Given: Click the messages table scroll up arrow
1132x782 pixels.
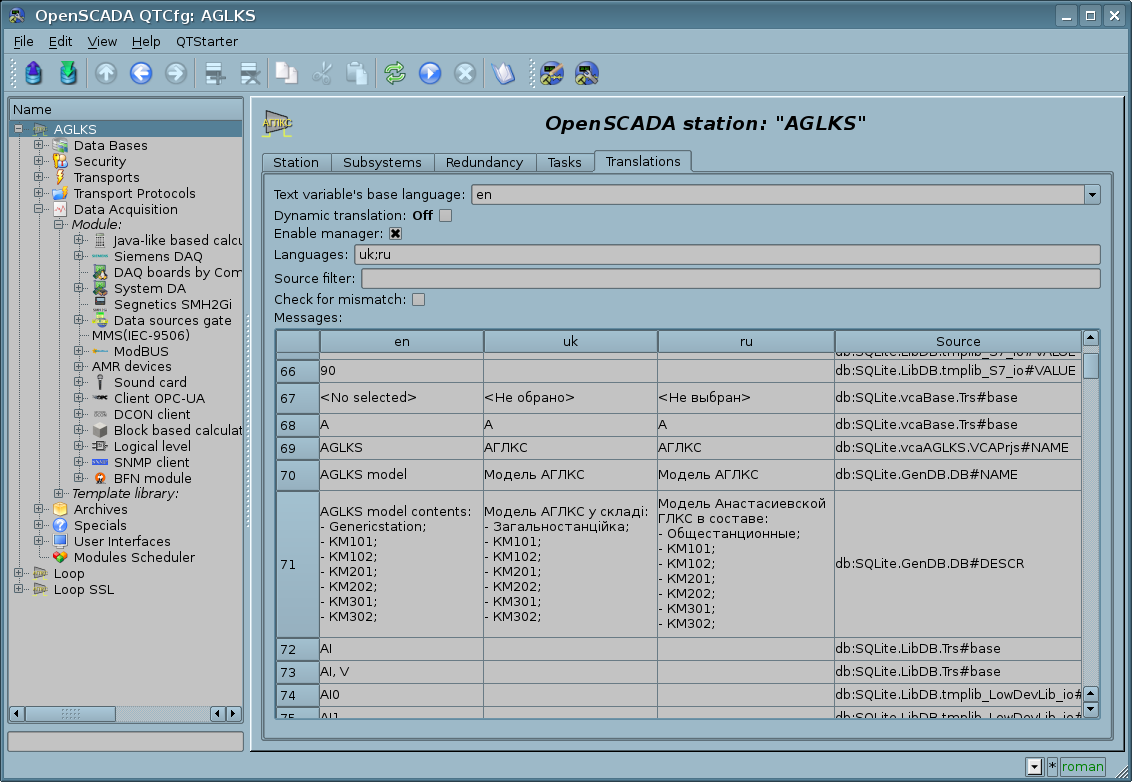Looking at the screenshot, I should (x=1091, y=337).
